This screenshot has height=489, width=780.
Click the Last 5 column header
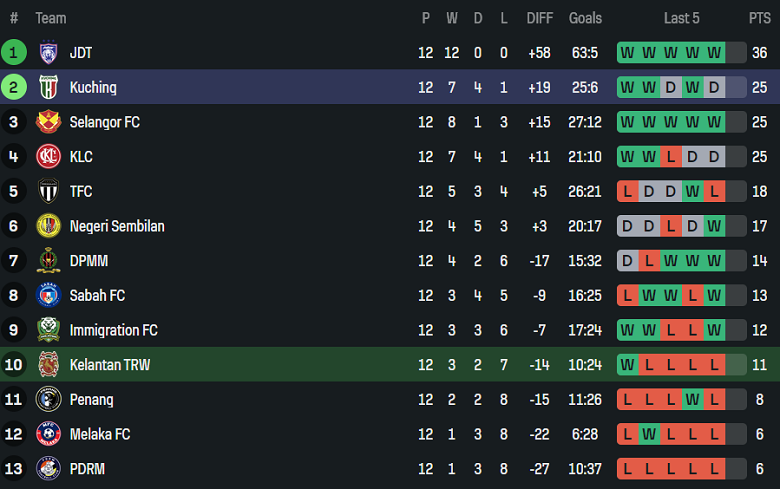point(681,18)
